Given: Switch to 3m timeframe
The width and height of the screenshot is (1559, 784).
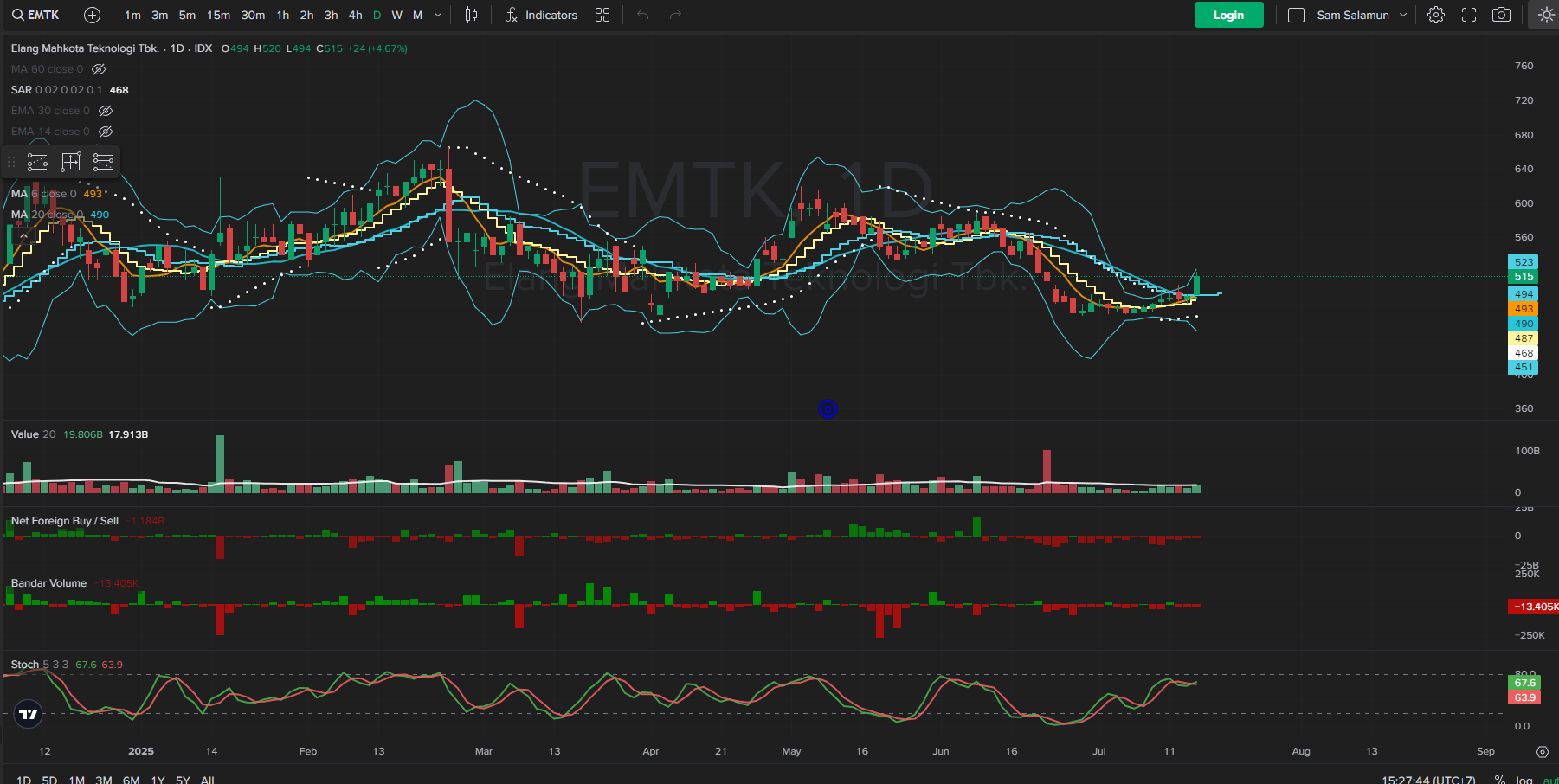Looking at the screenshot, I should coord(160,15).
